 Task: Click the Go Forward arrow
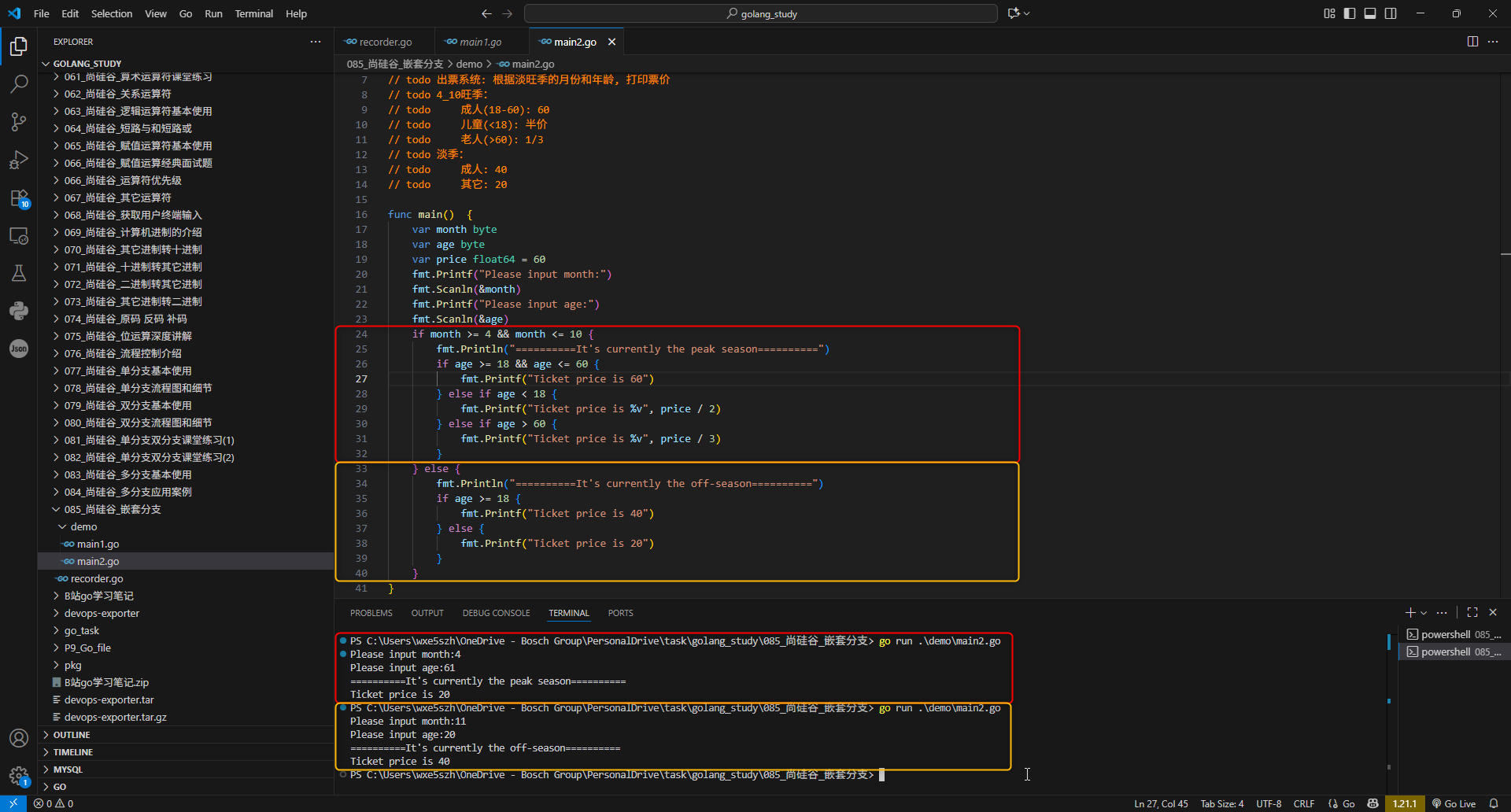507,13
